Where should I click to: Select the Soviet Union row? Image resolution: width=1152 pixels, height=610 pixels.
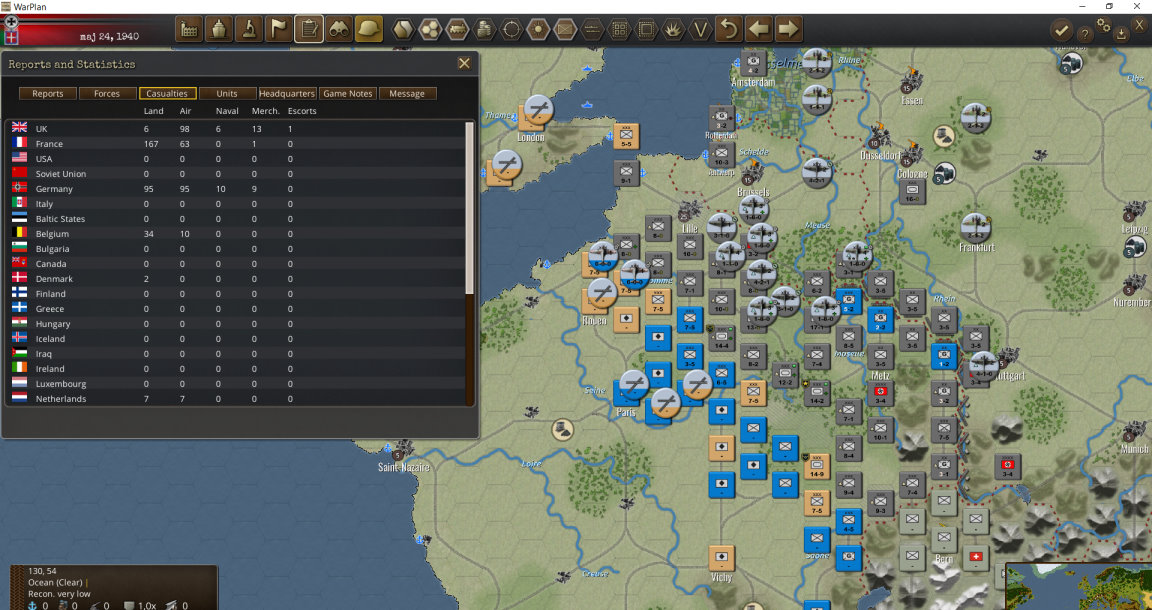click(235, 173)
